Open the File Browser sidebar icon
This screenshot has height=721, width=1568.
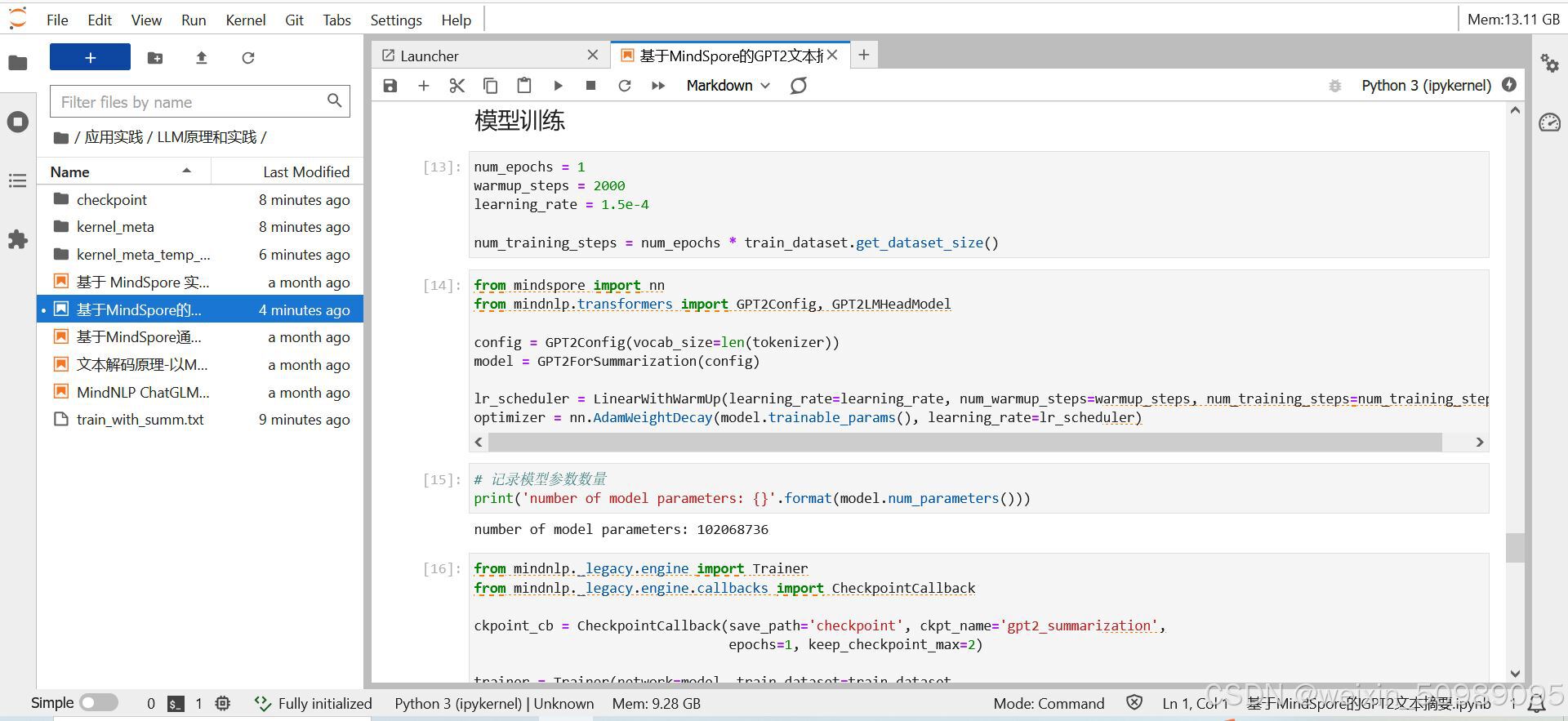click(18, 63)
